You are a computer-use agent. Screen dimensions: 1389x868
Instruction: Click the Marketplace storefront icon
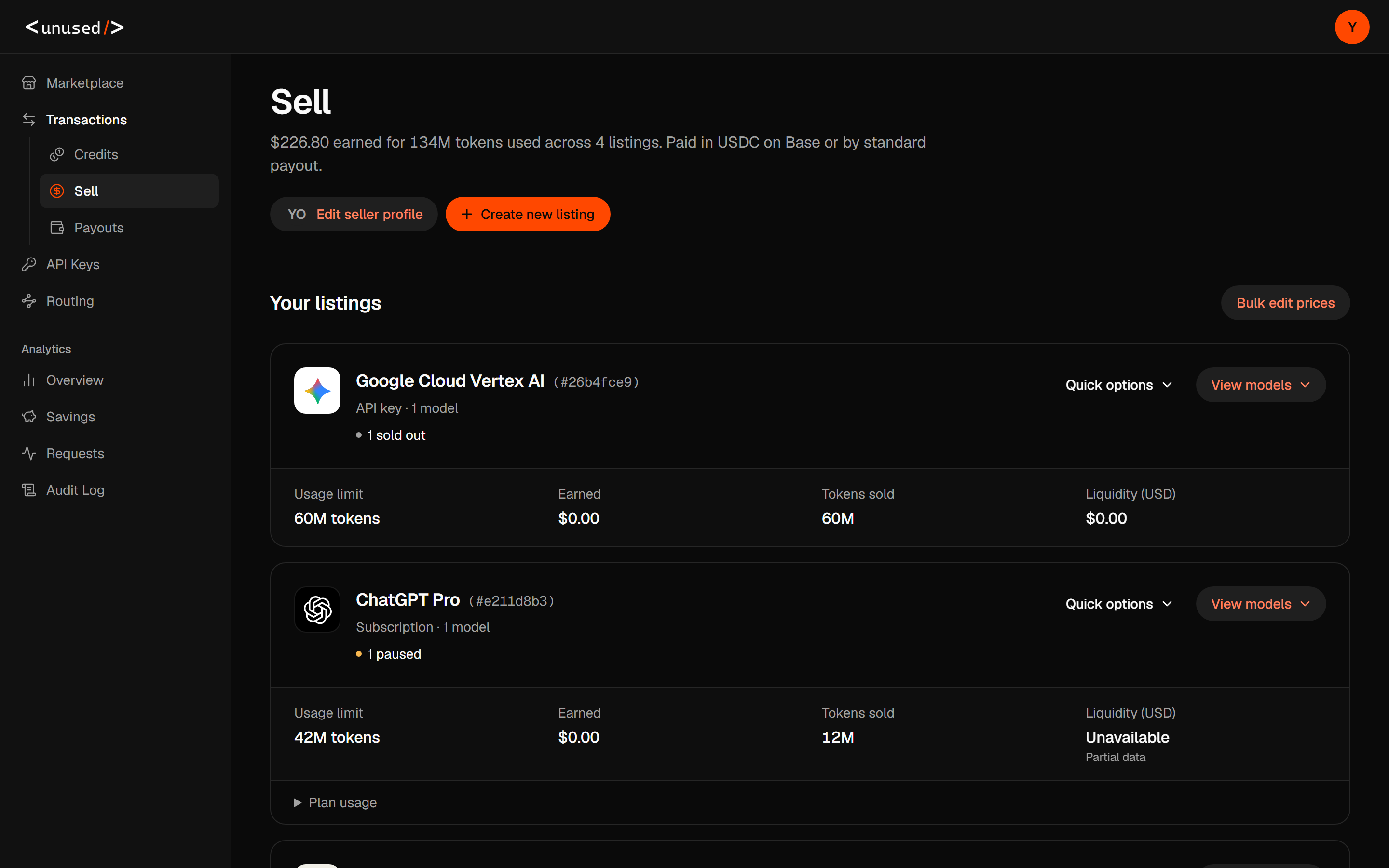pyautogui.click(x=29, y=83)
